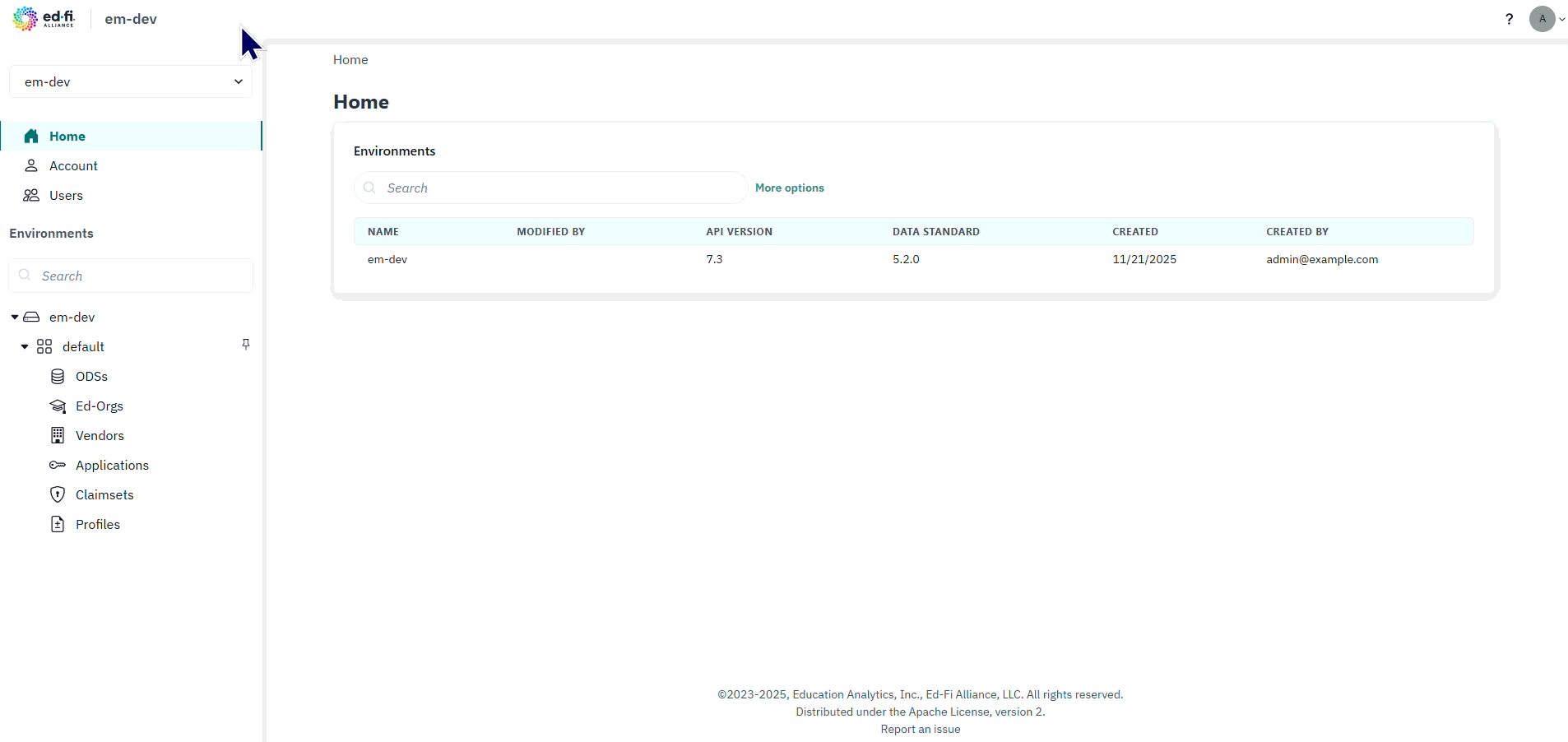Click the Claimsets shield icon
The width and height of the screenshot is (1568, 742).
coord(57,494)
